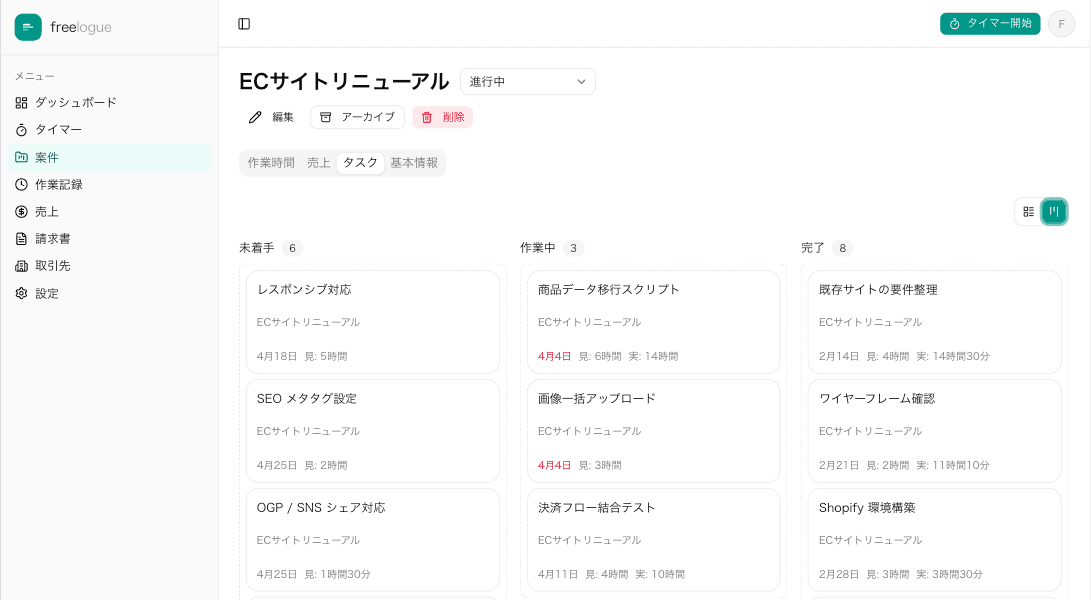The height and width of the screenshot is (600, 1091).
Task: Open the レスポンシブ対応 task card
Action: pos(372,321)
